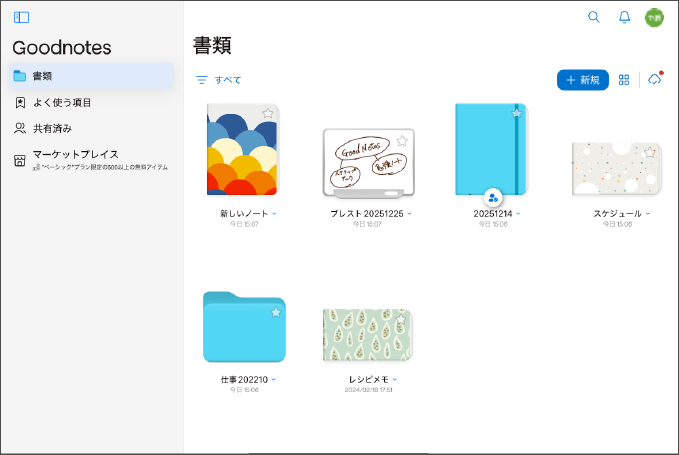
Task: Click the shared-people badge on 20251214
Action: pyautogui.click(x=493, y=198)
